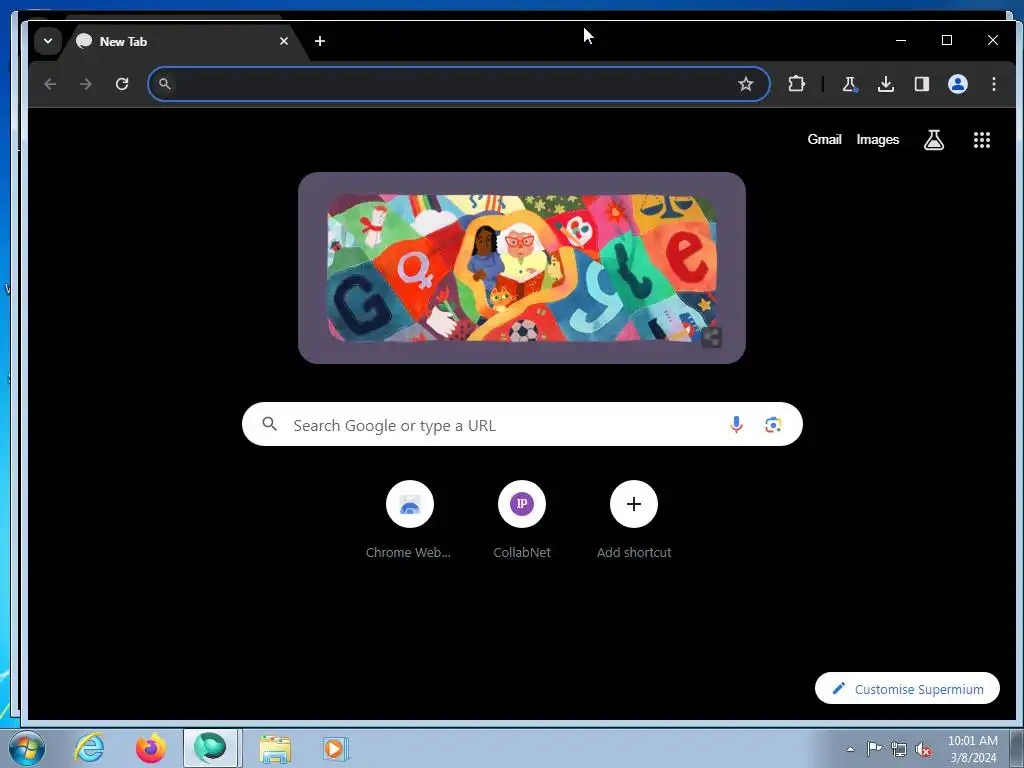Image resolution: width=1024 pixels, height=768 pixels.
Task: Reload the current page
Action: coord(122,84)
